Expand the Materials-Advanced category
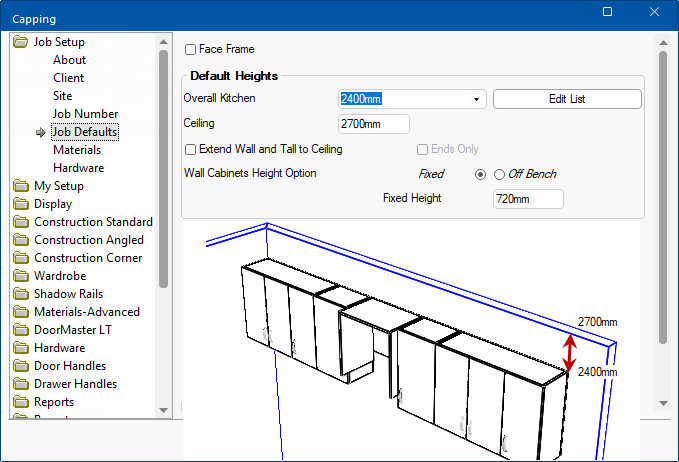This screenshot has height=462, width=679. [86, 312]
